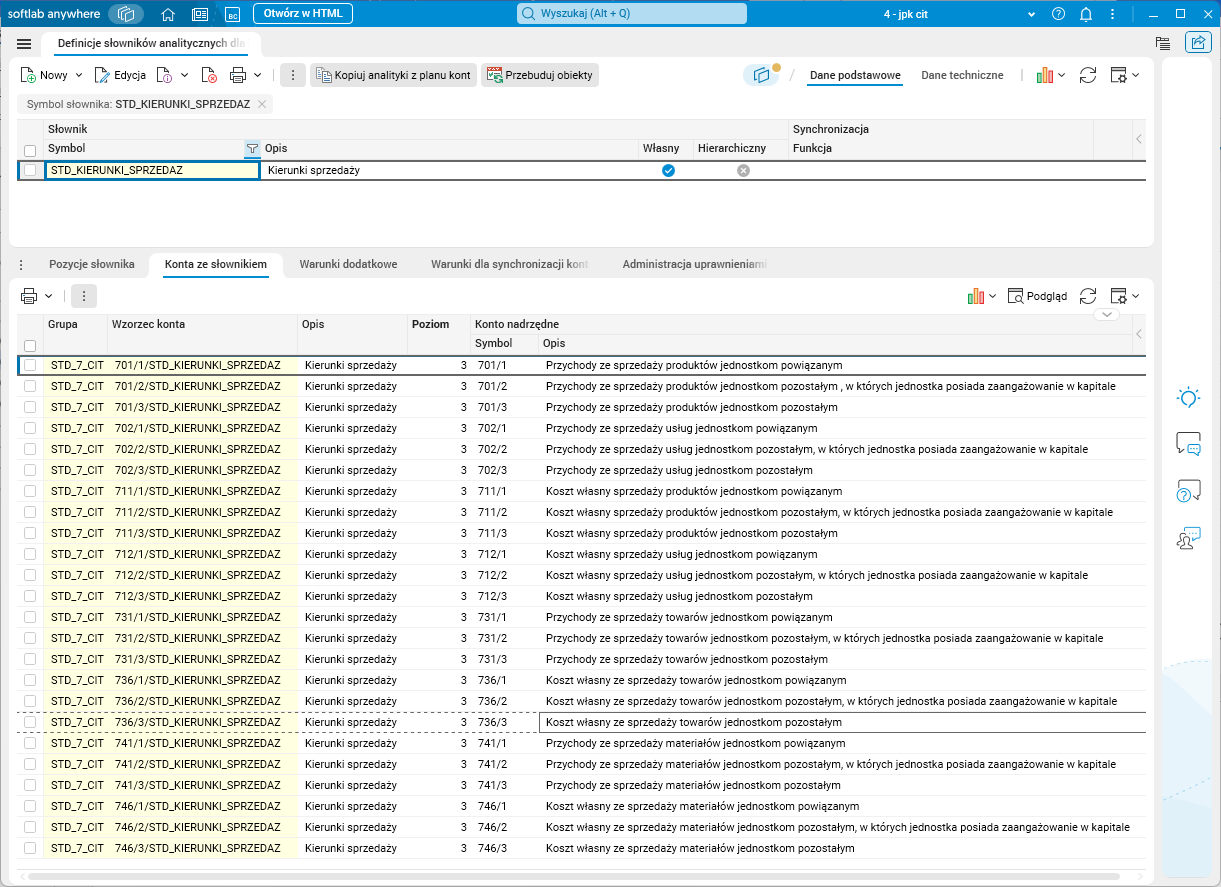Expand the 4 - jpk cit company dropdown
The height and width of the screenshot is (887, 1221).
[x=1032, y=14]
